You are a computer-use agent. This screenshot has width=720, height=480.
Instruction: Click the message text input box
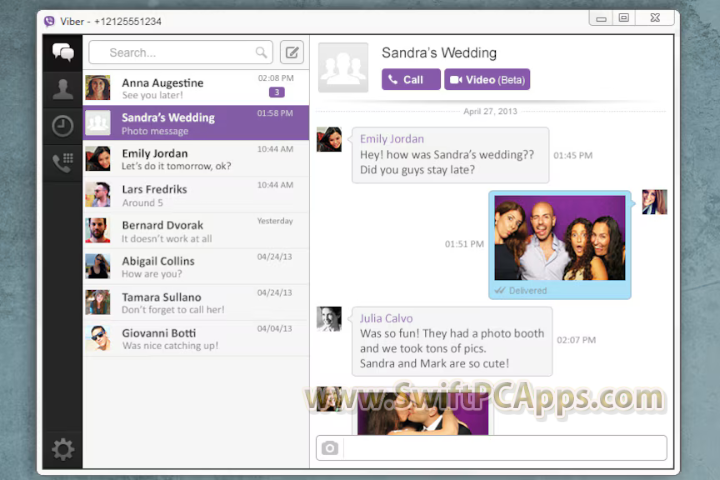click(505, 448)
